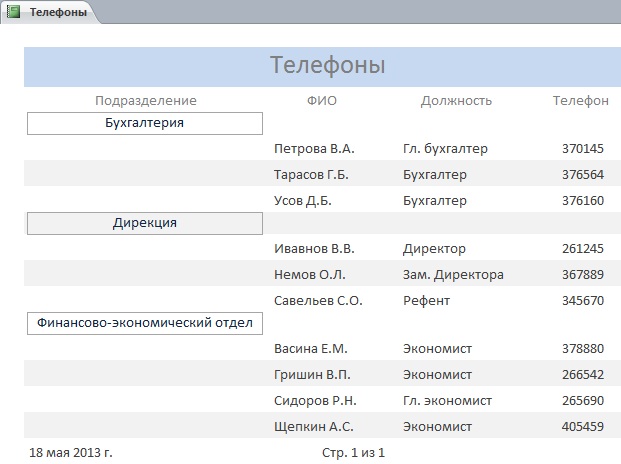Click the report icon on the Телефоны tab
Viewport: 621px width, 464px height.
coord(13,11)
